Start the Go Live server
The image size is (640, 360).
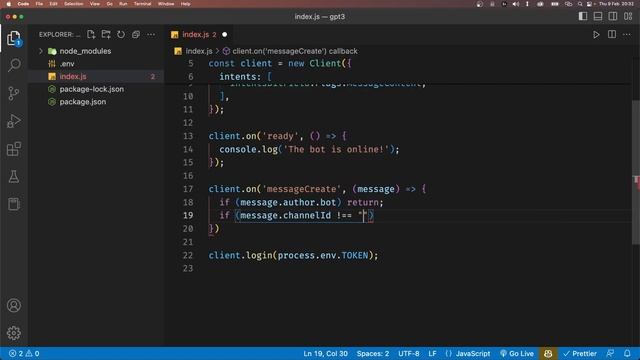[517, 353]
